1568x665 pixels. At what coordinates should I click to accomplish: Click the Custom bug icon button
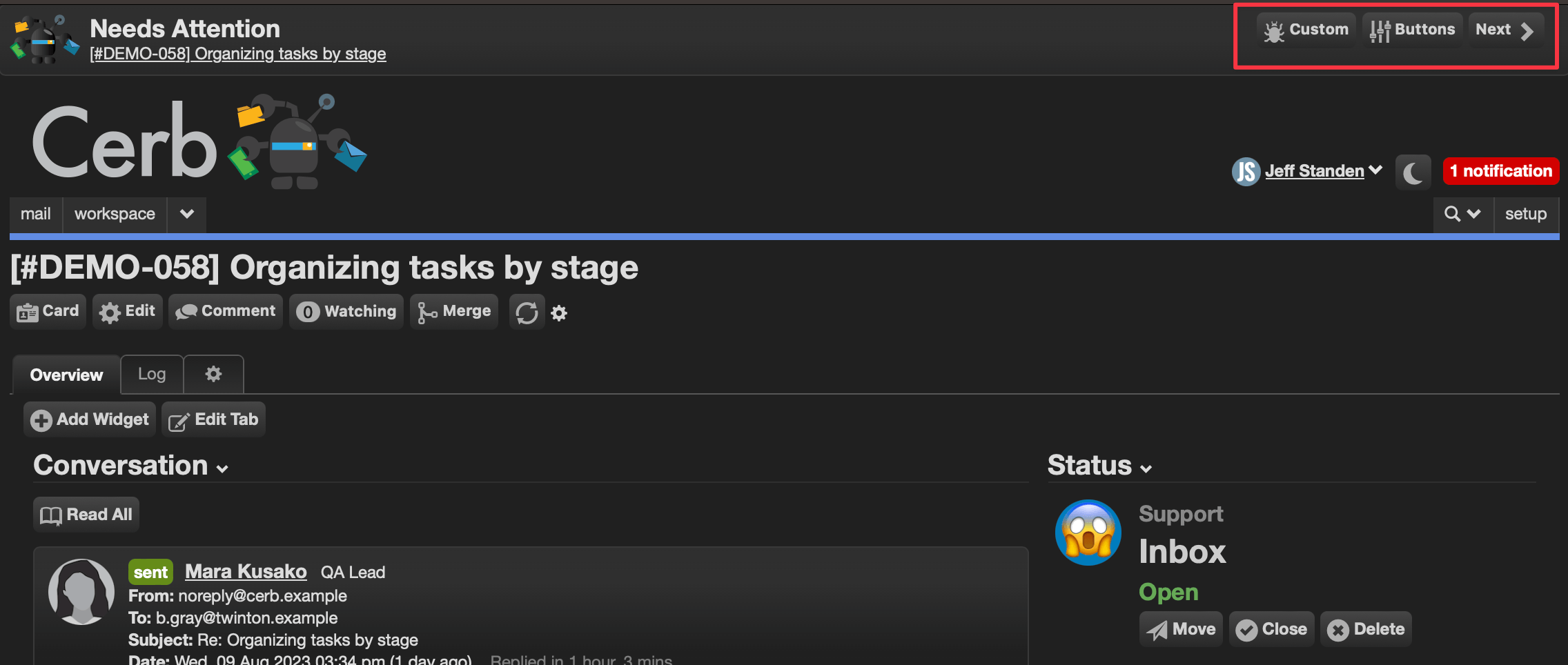1306,30
